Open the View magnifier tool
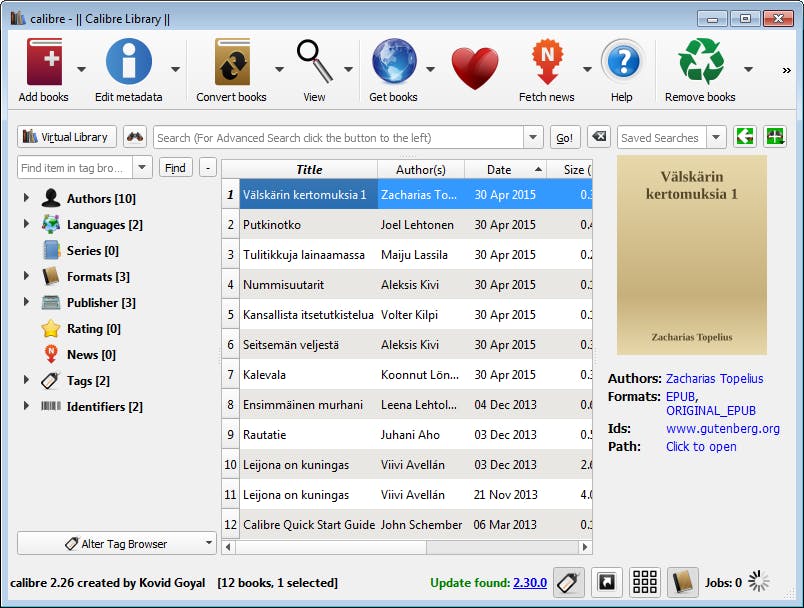 (314, 62)
